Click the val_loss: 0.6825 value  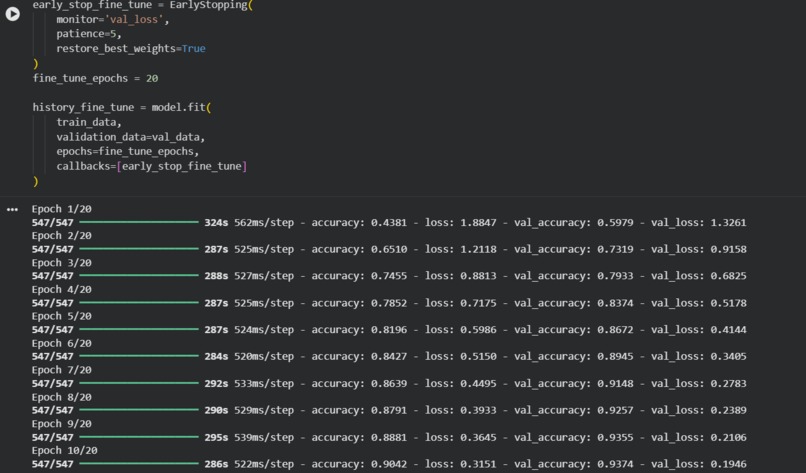pos(699,276)
